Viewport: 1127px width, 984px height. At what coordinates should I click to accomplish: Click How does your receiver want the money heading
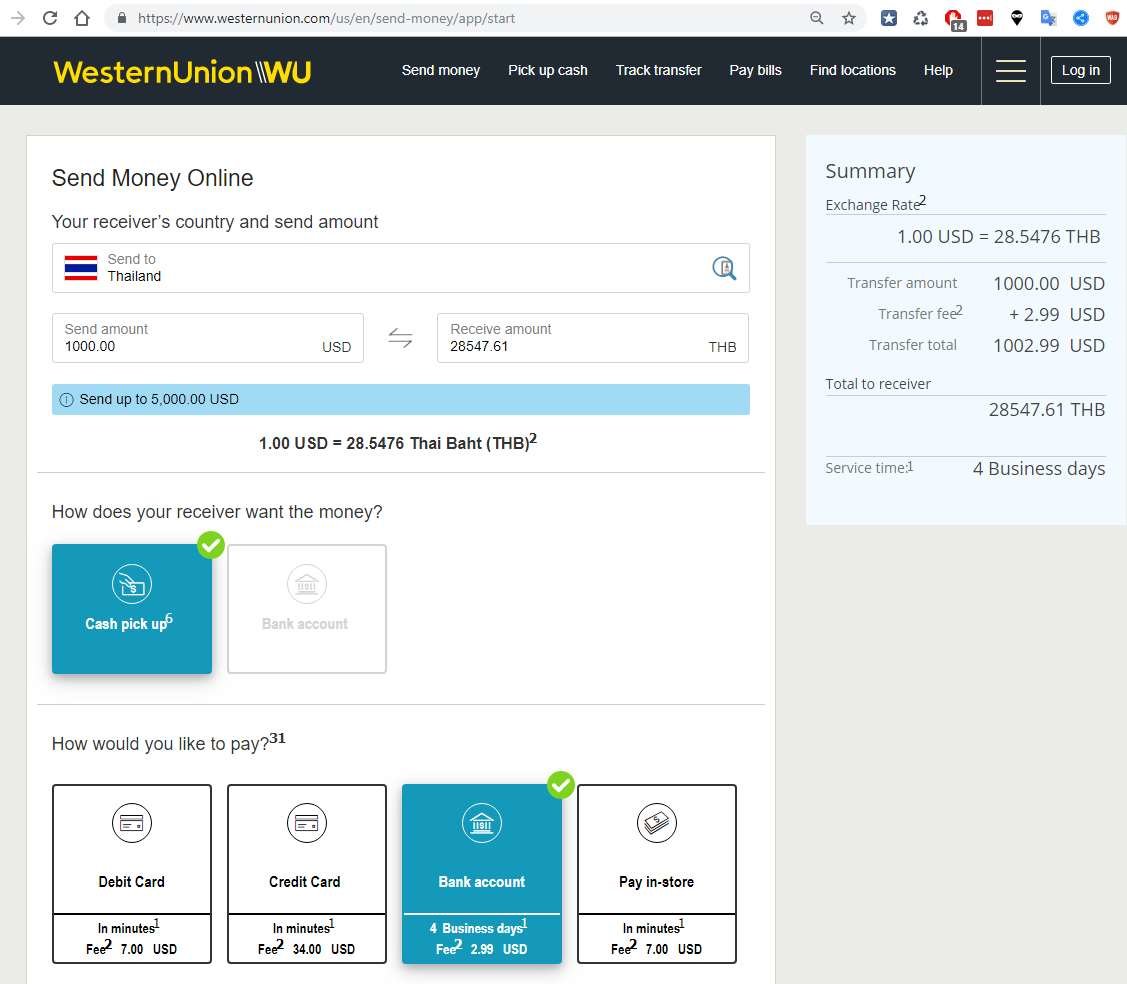(217, 512)
